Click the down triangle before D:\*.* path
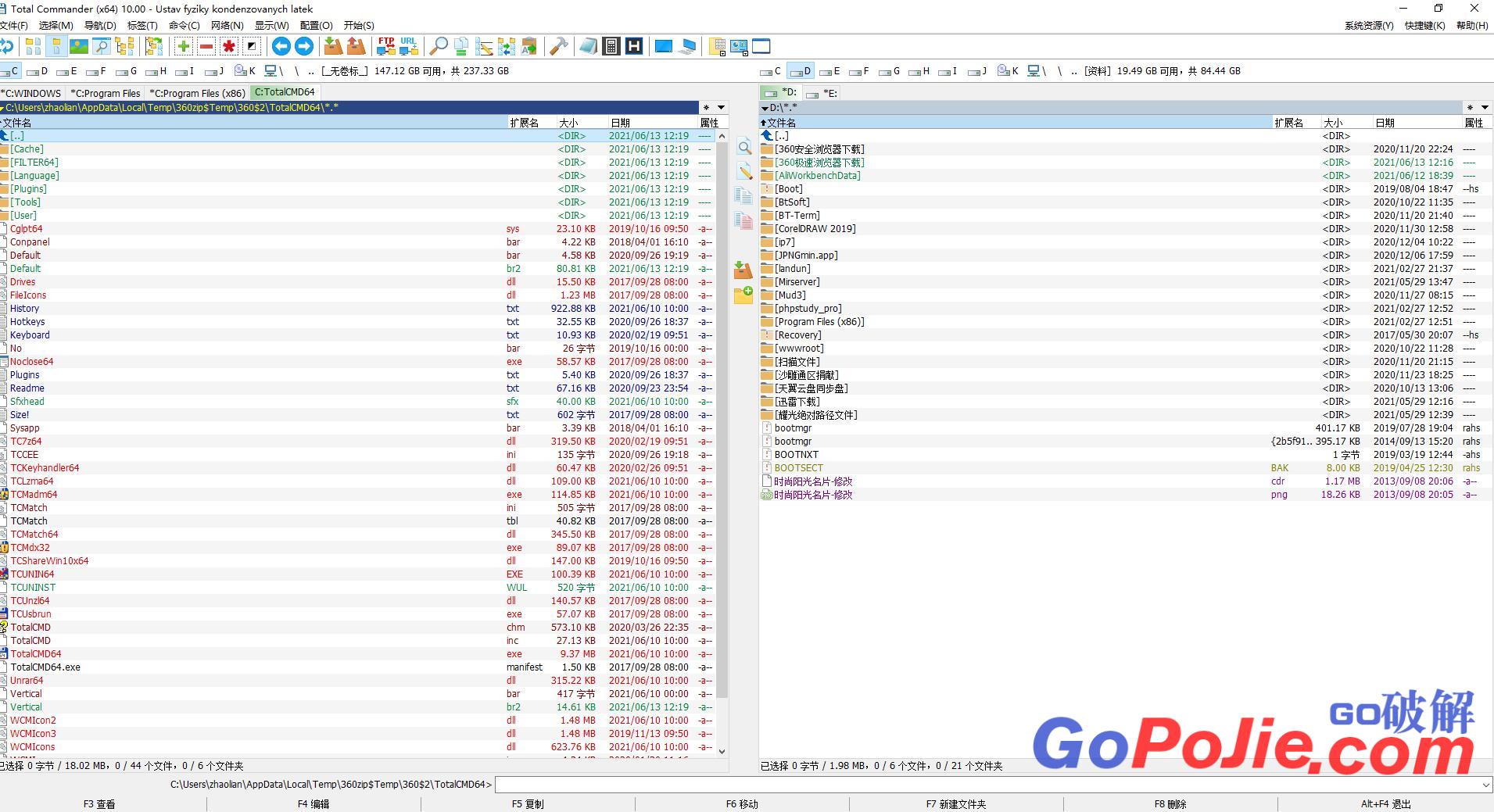This screenshot has width=1494, height=812. point(764,108)
